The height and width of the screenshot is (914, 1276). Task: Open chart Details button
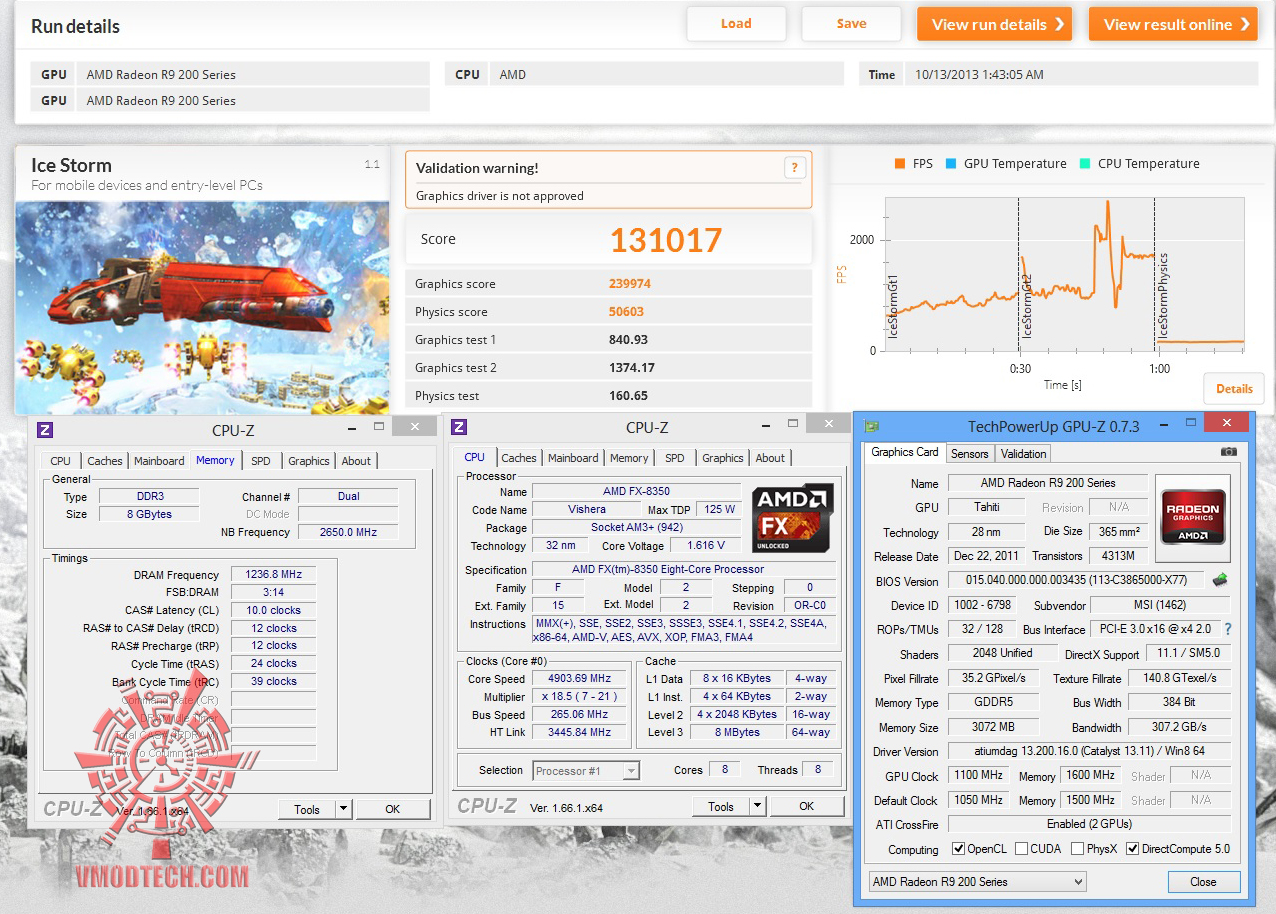(1234, 389)
